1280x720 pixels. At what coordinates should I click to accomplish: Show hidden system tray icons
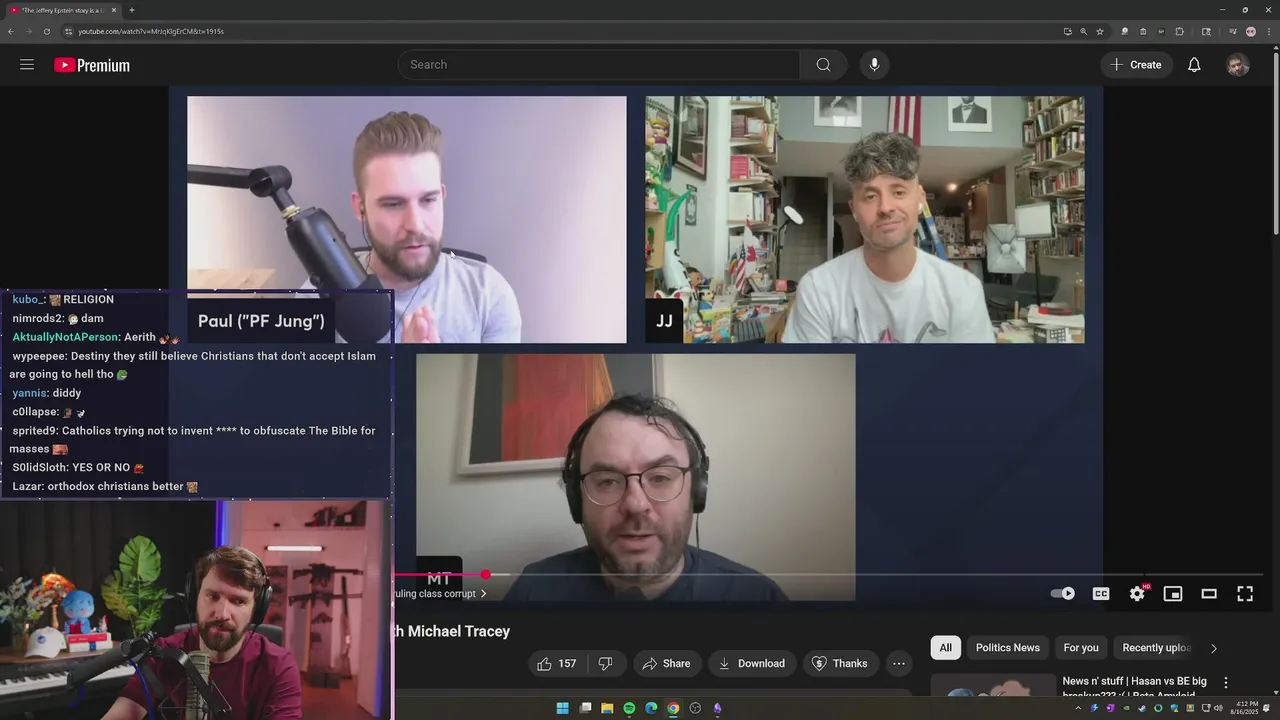tap(1078, 708)
